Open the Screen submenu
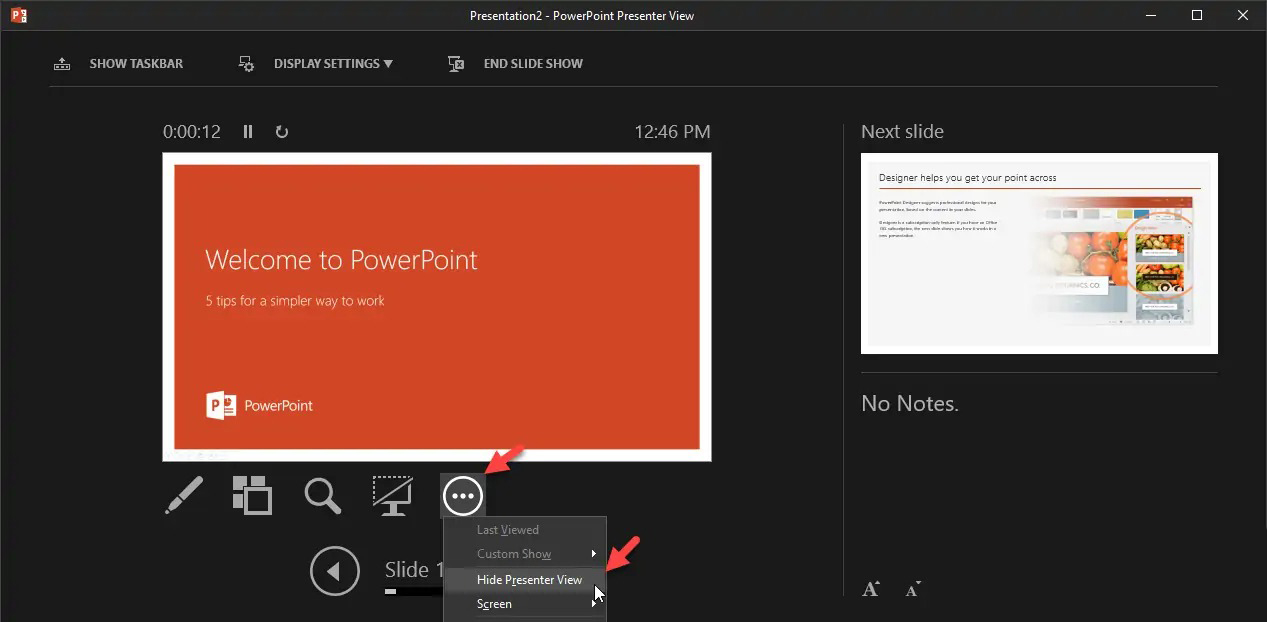This screenshot has width=1267, height=622. [x=525, y=604]
